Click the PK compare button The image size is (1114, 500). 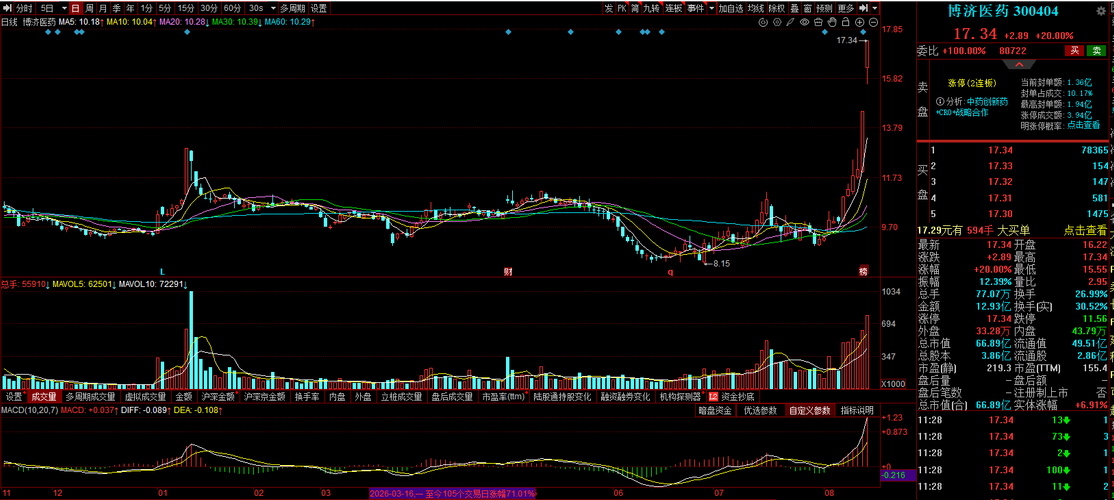pos(622,9)
